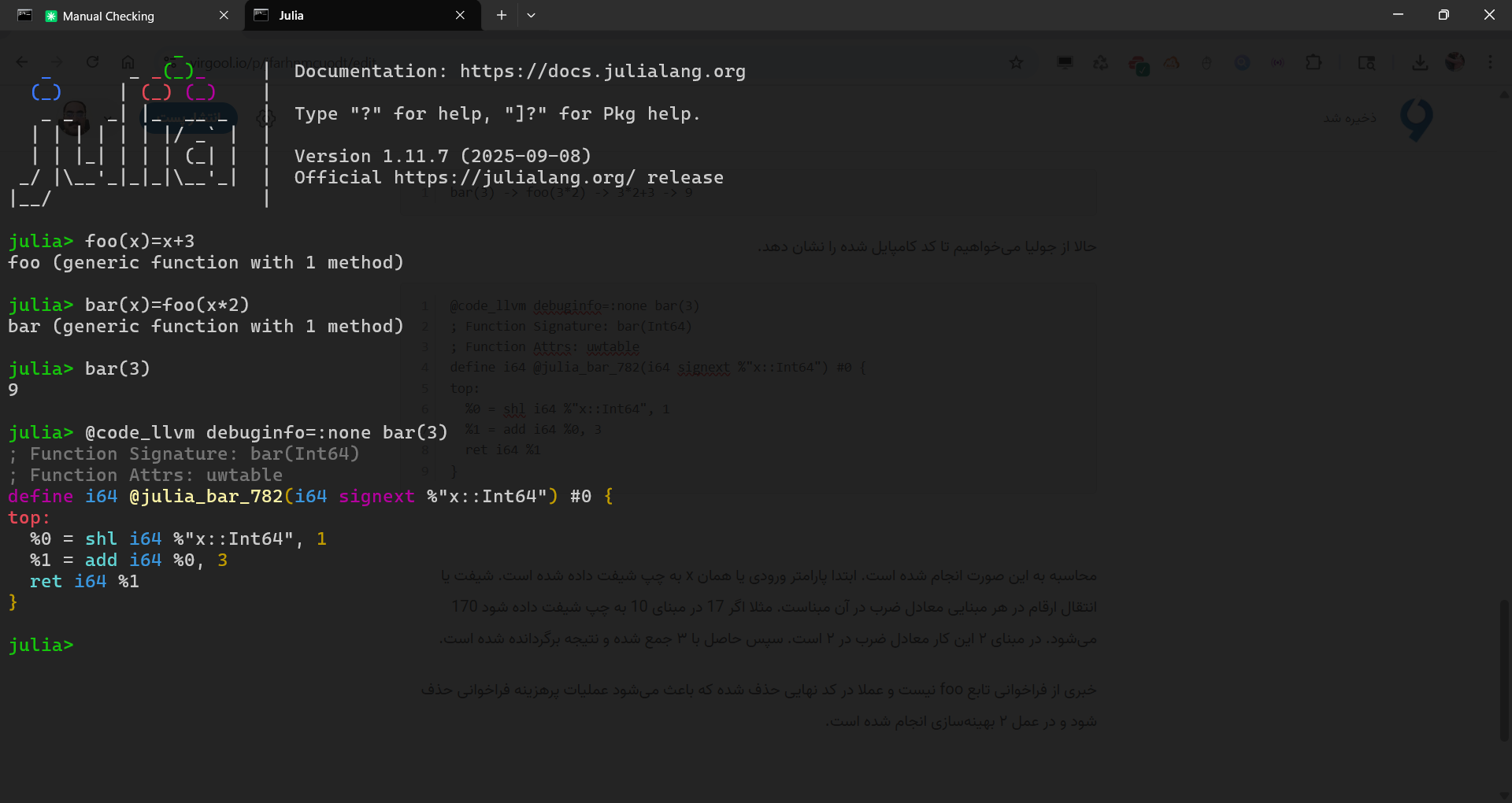Switch to the Julia terminal tab
Image resolution: width=1512 pixels, height=803 pixels.
[346, 15]
